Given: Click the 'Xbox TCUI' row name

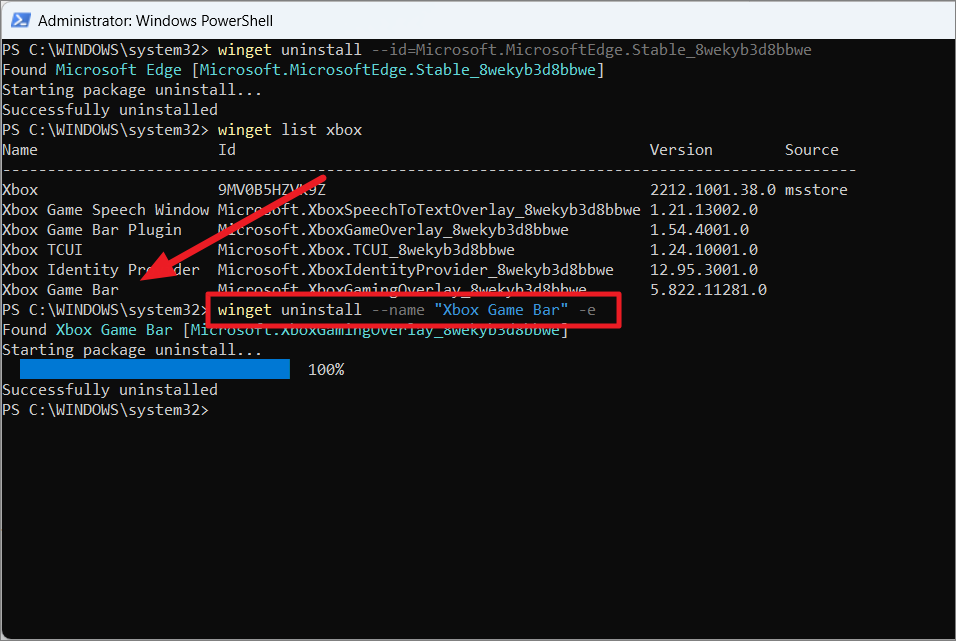Looking at the screenshot, I should 43,250.
